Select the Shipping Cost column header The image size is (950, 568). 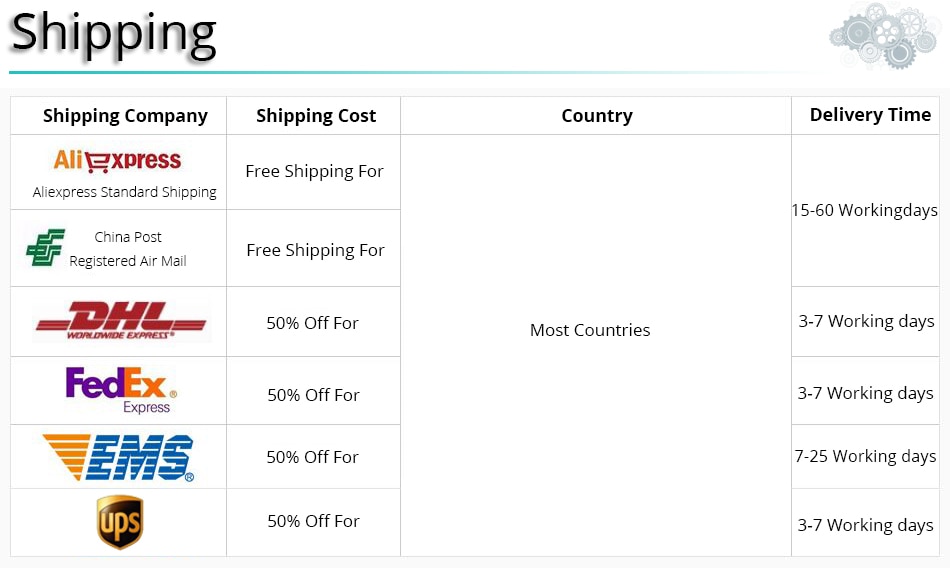(x=316, y=116)
